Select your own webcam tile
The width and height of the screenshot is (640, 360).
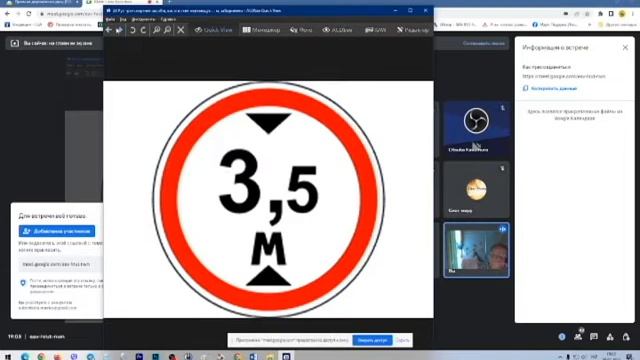[476, 250]
